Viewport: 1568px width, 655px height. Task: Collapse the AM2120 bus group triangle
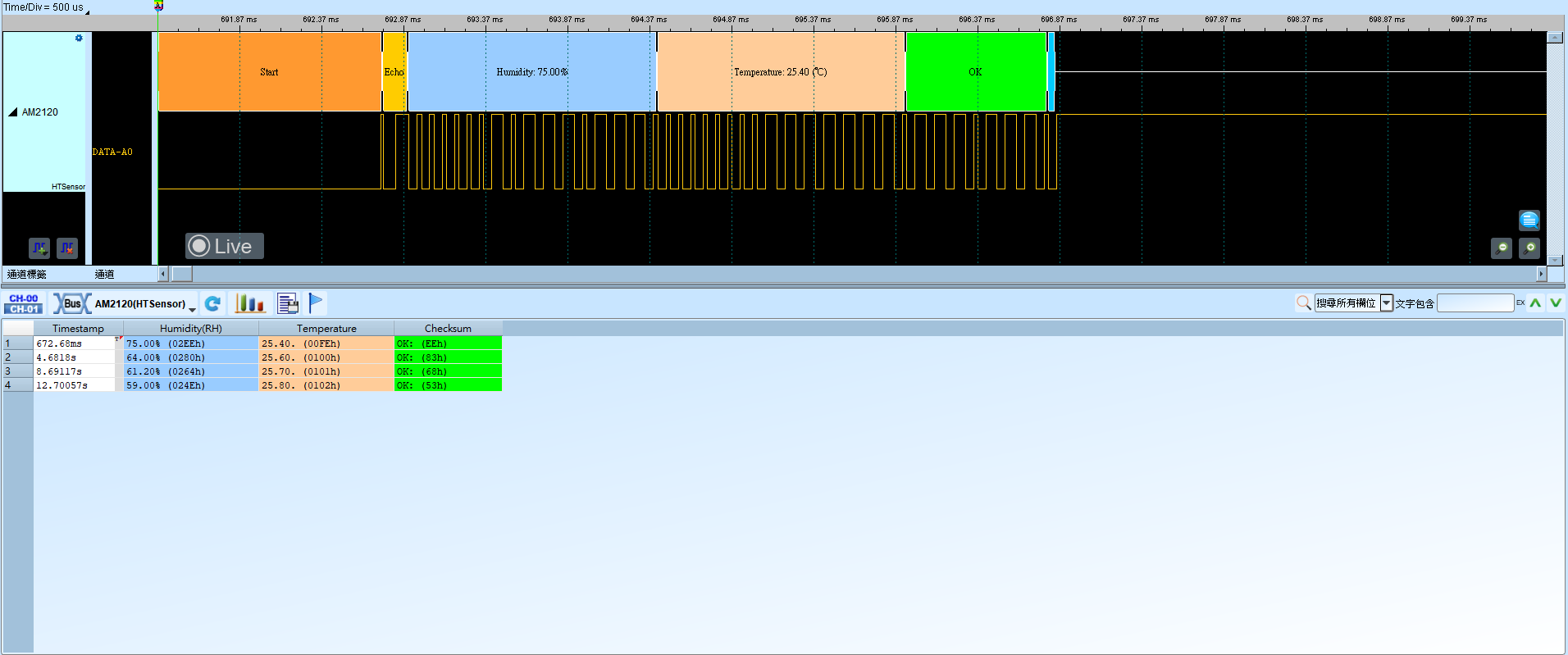tap(13, 112)
